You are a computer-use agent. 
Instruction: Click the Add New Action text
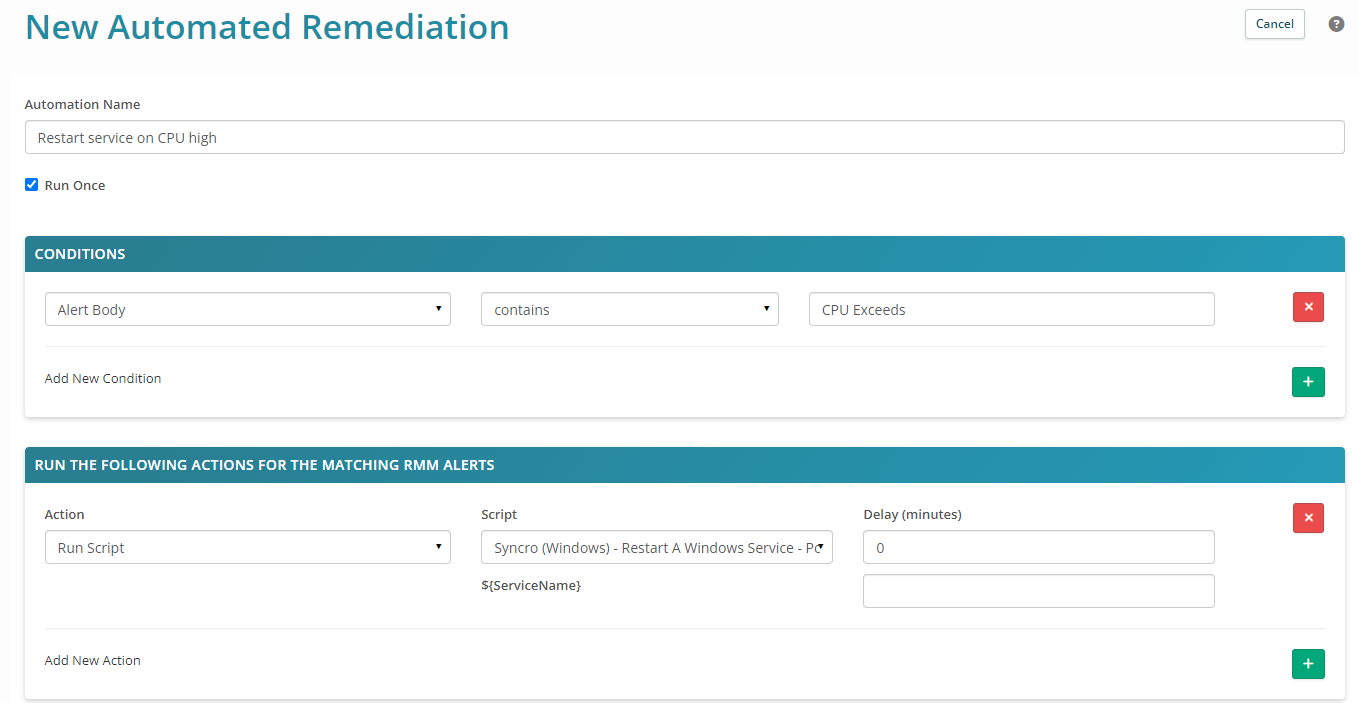93,661
